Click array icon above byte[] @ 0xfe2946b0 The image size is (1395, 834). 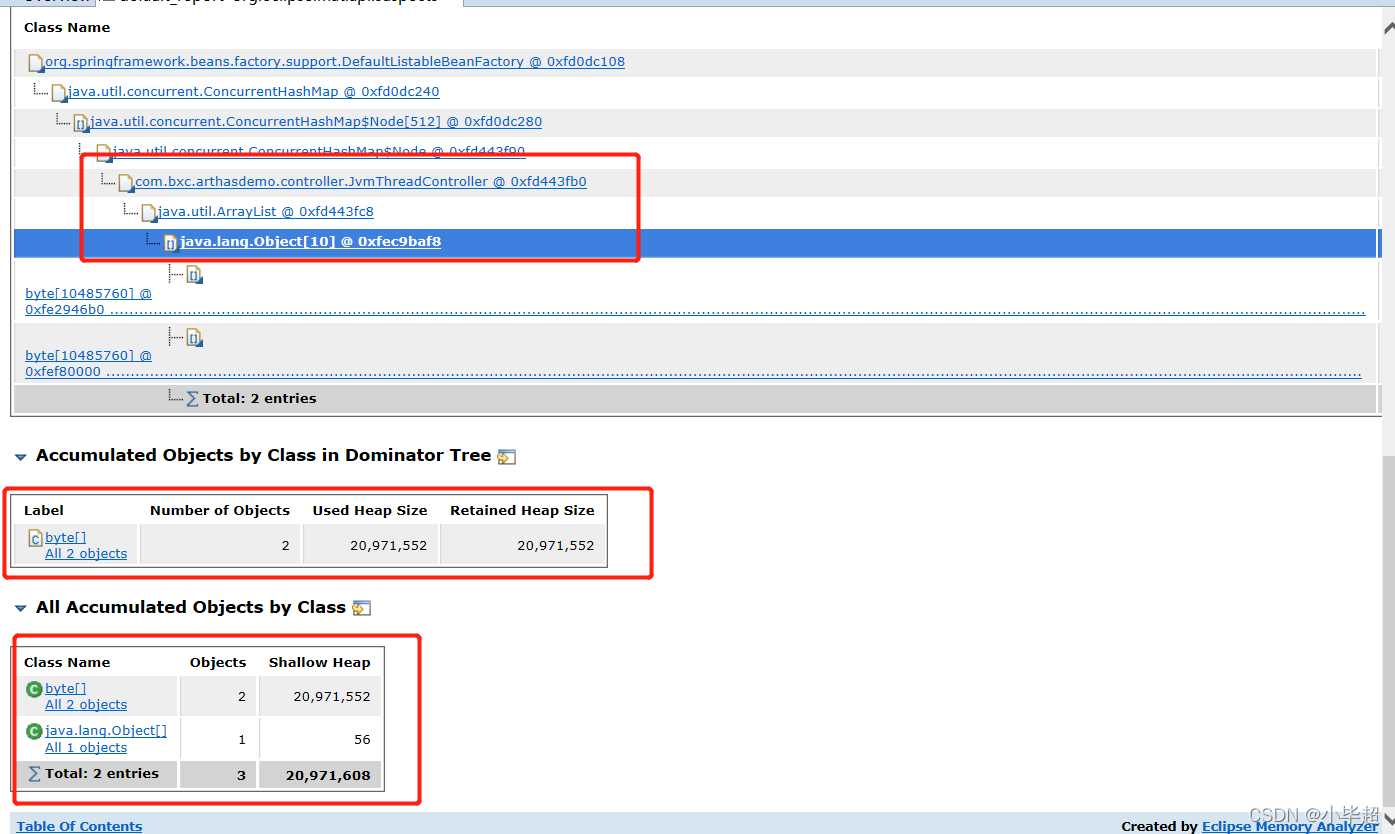point(195,275)
